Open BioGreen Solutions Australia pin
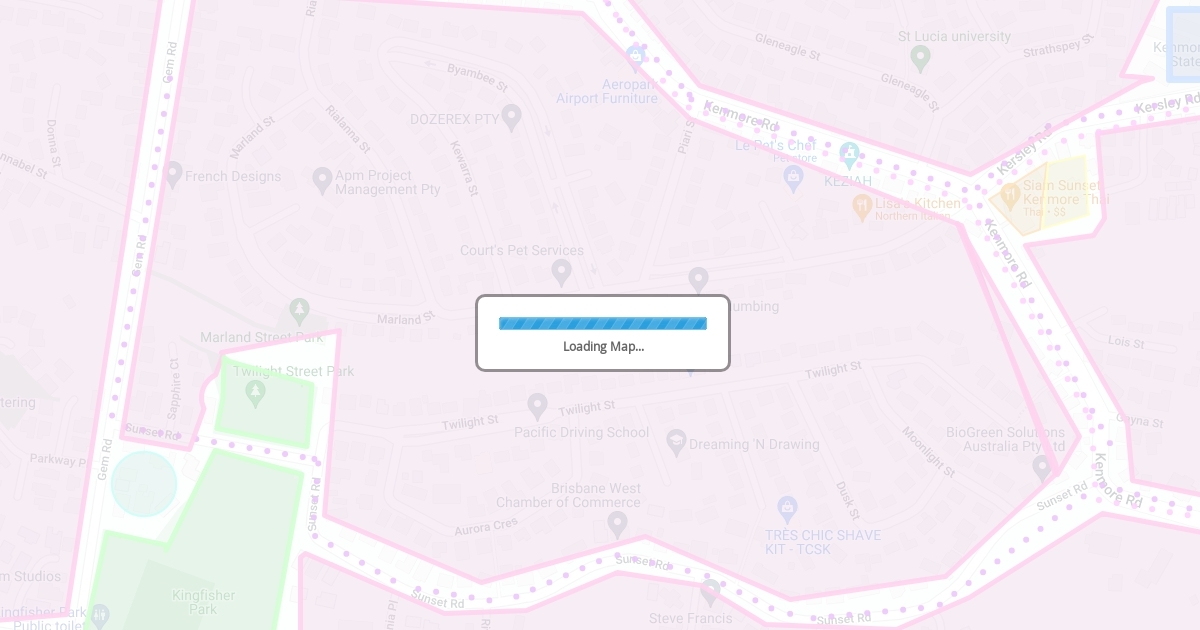 click(x=1042, y=467)
